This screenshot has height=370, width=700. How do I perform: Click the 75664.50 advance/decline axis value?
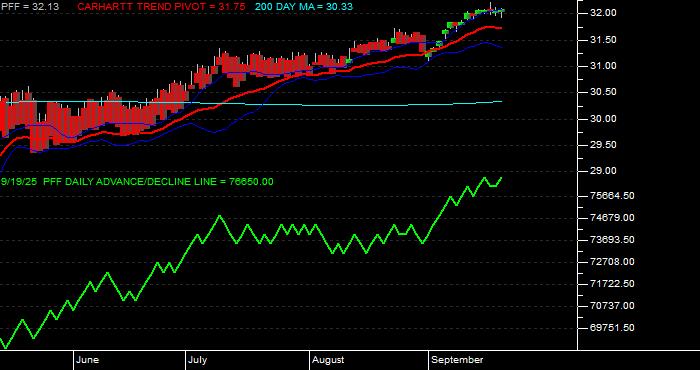point(613,196)
